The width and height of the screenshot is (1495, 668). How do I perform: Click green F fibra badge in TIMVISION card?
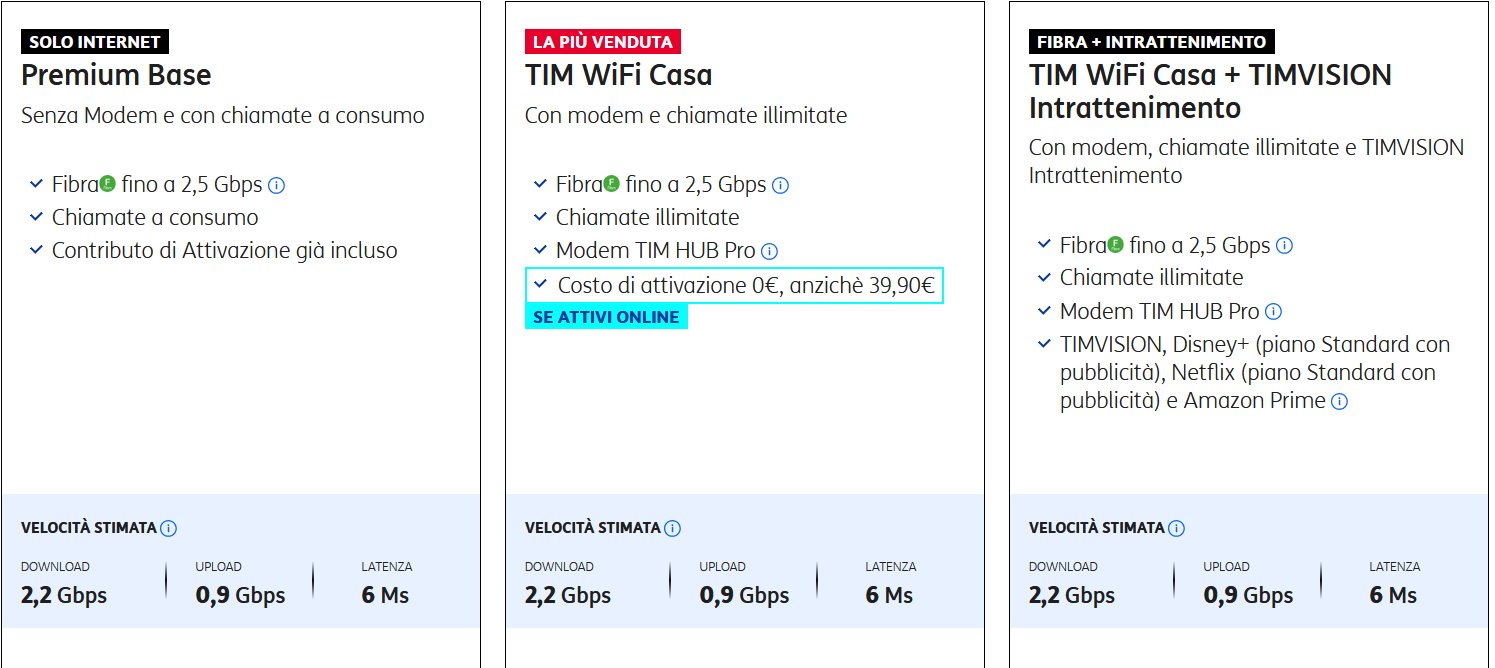point(1116,243)
